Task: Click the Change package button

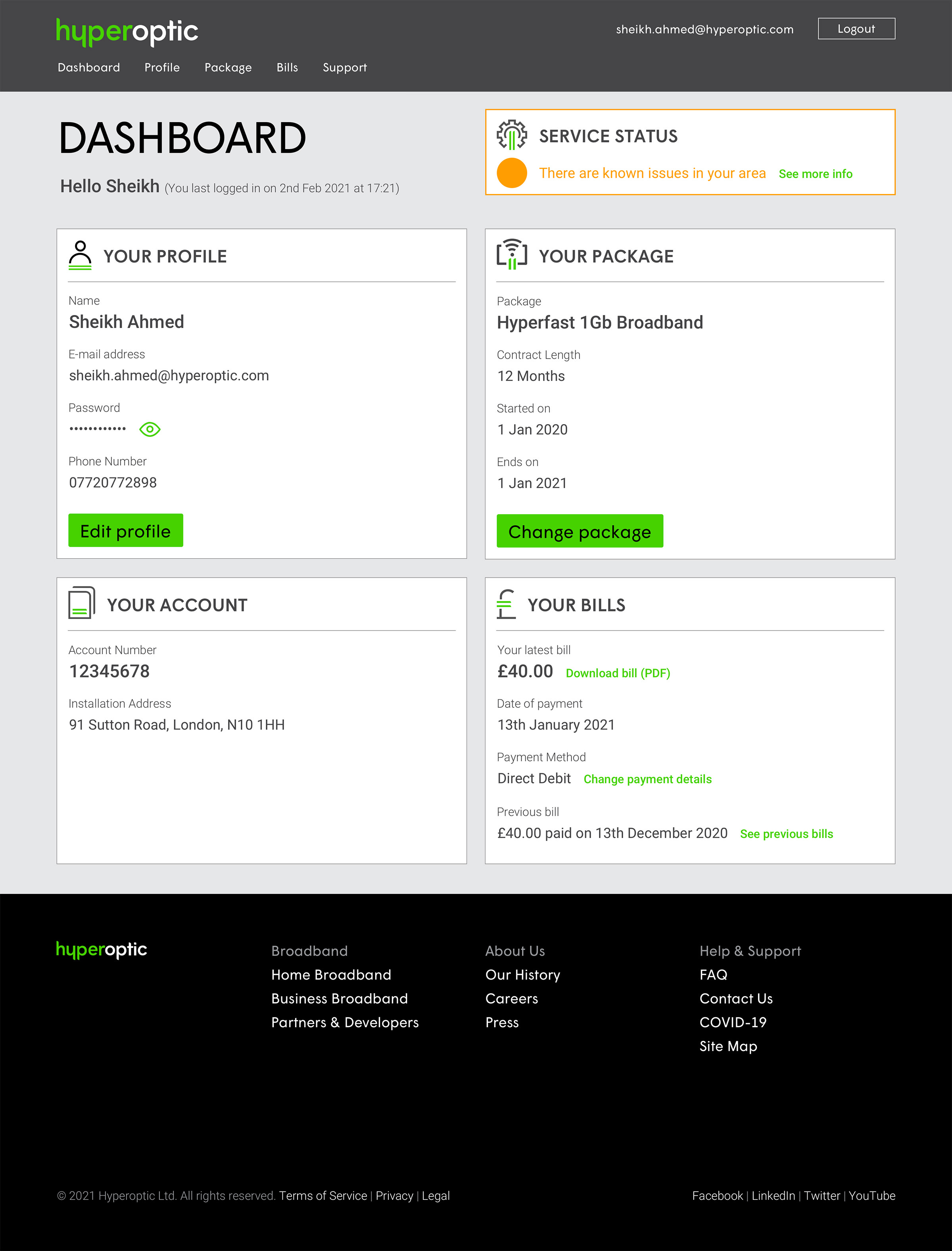Action: (x=580, y=531)
